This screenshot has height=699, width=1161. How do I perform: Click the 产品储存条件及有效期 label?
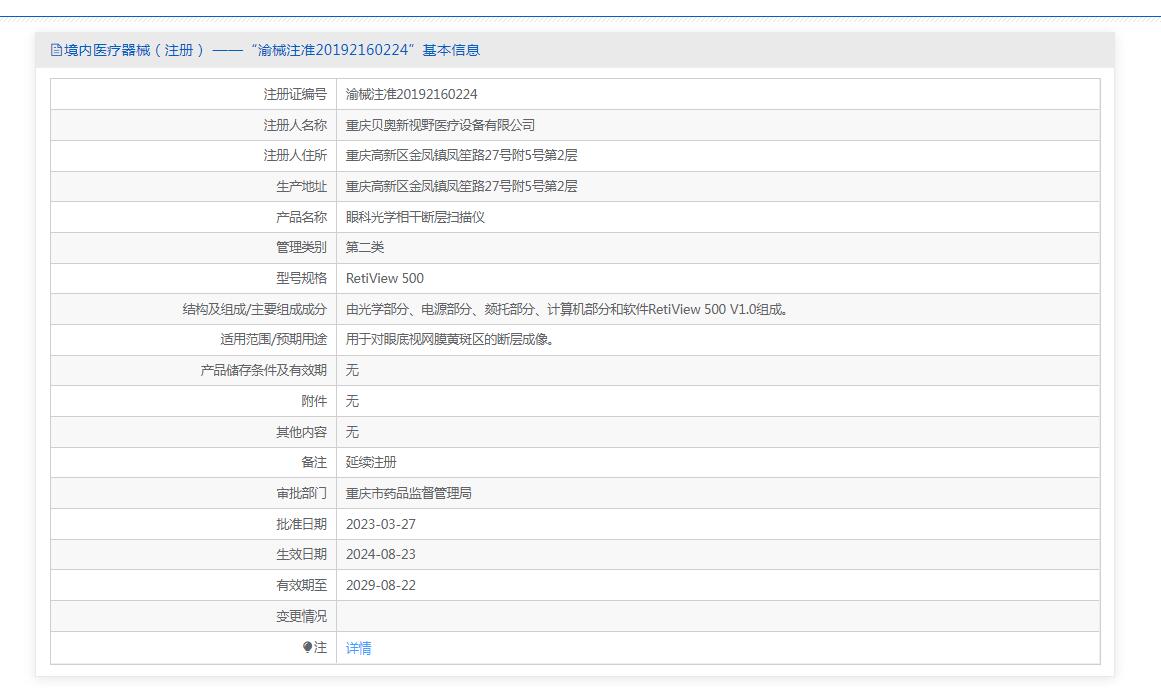click(x=264, y=370)
